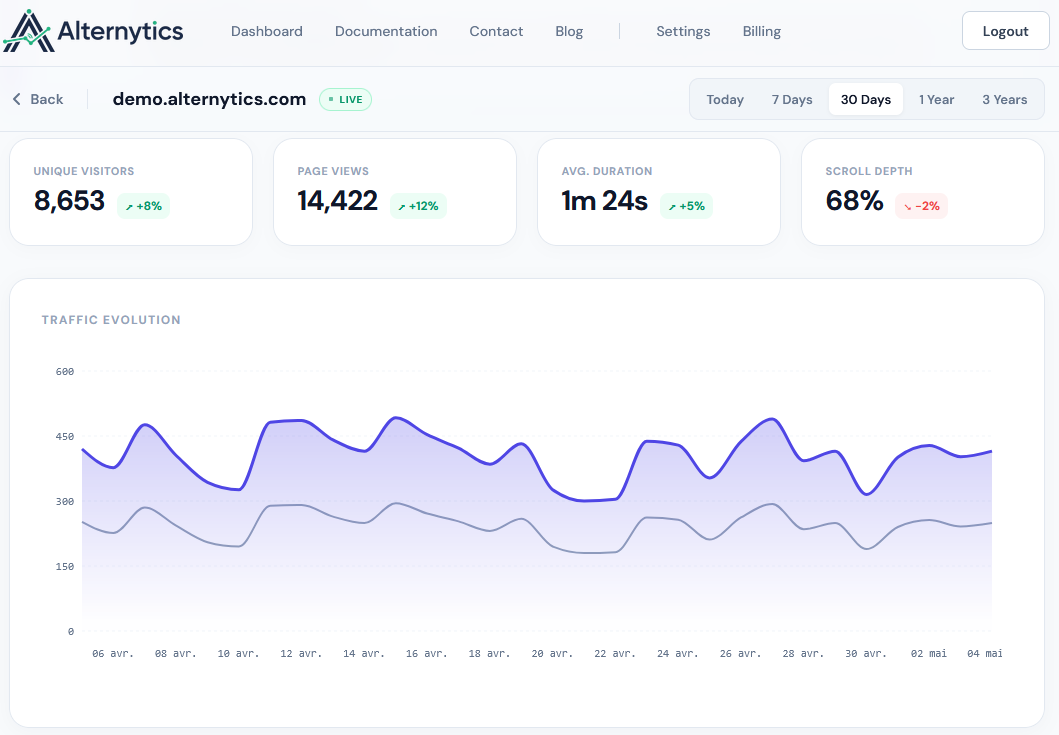This screenshot has width=1059, height=735.
Task: Click the 600 y-axis label
Action: coord(65,372)
